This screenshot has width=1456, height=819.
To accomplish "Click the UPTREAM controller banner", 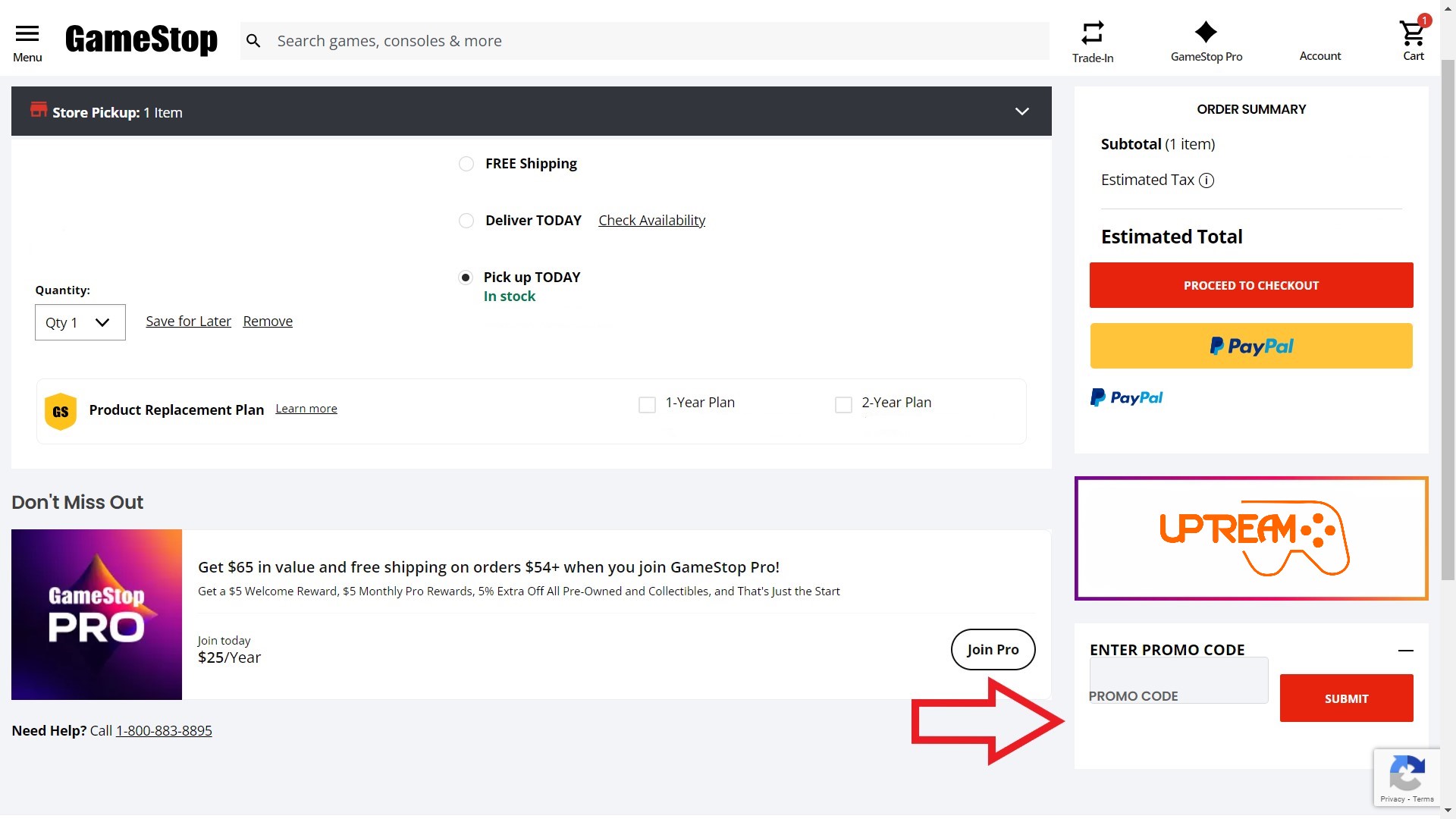I will (x=1251, y=538).
